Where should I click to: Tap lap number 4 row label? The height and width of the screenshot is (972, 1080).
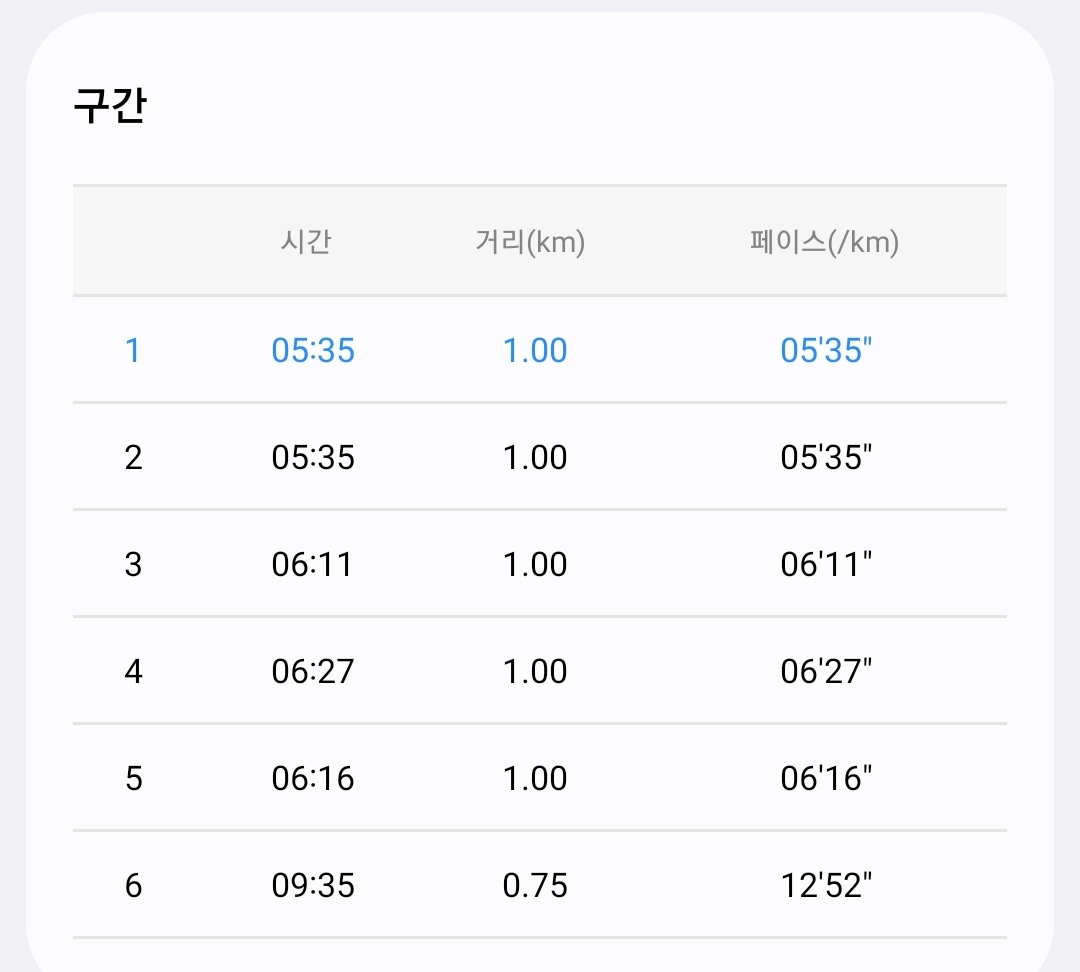(x=133, y=672)
